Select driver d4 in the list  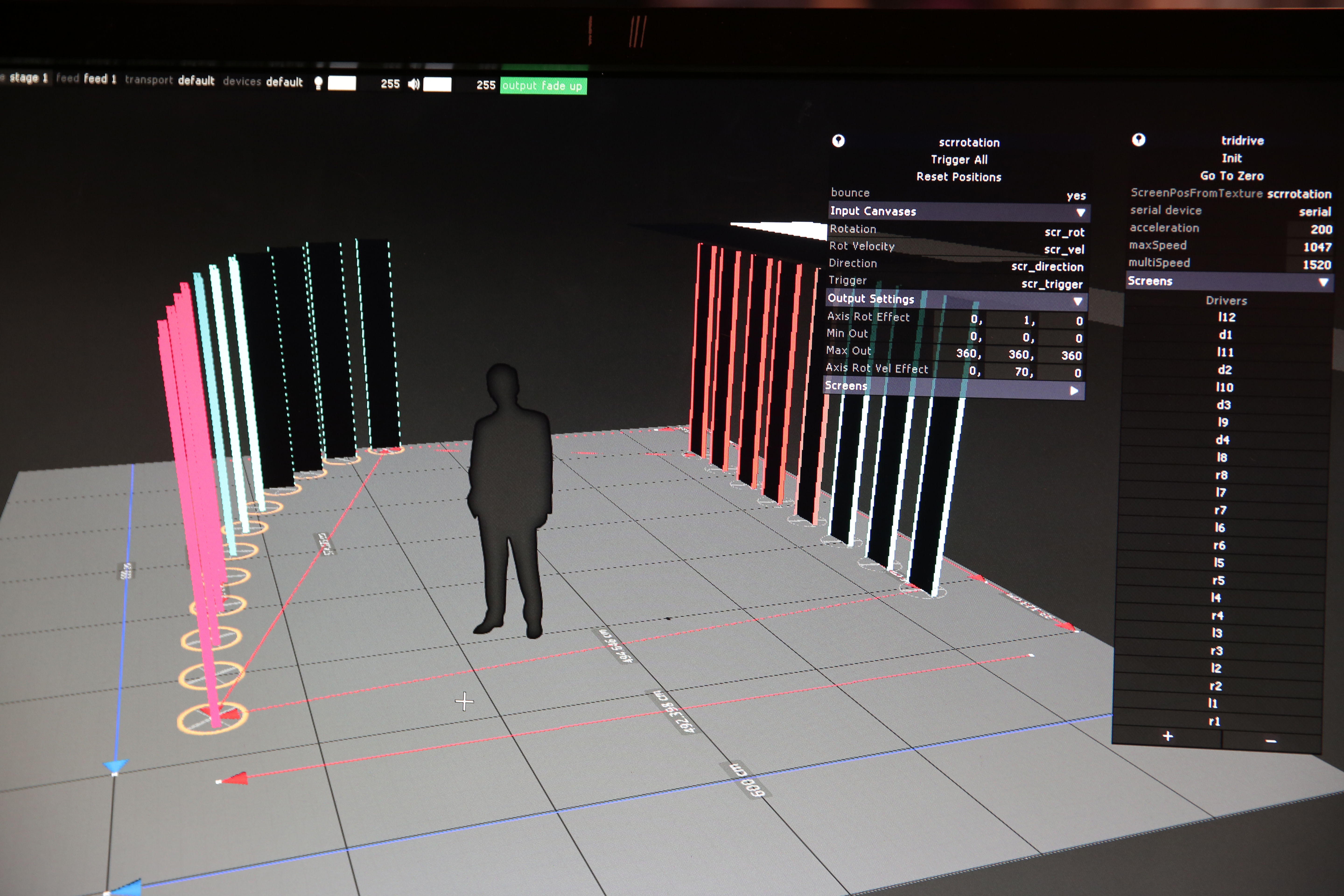(x=1222, y=440)
